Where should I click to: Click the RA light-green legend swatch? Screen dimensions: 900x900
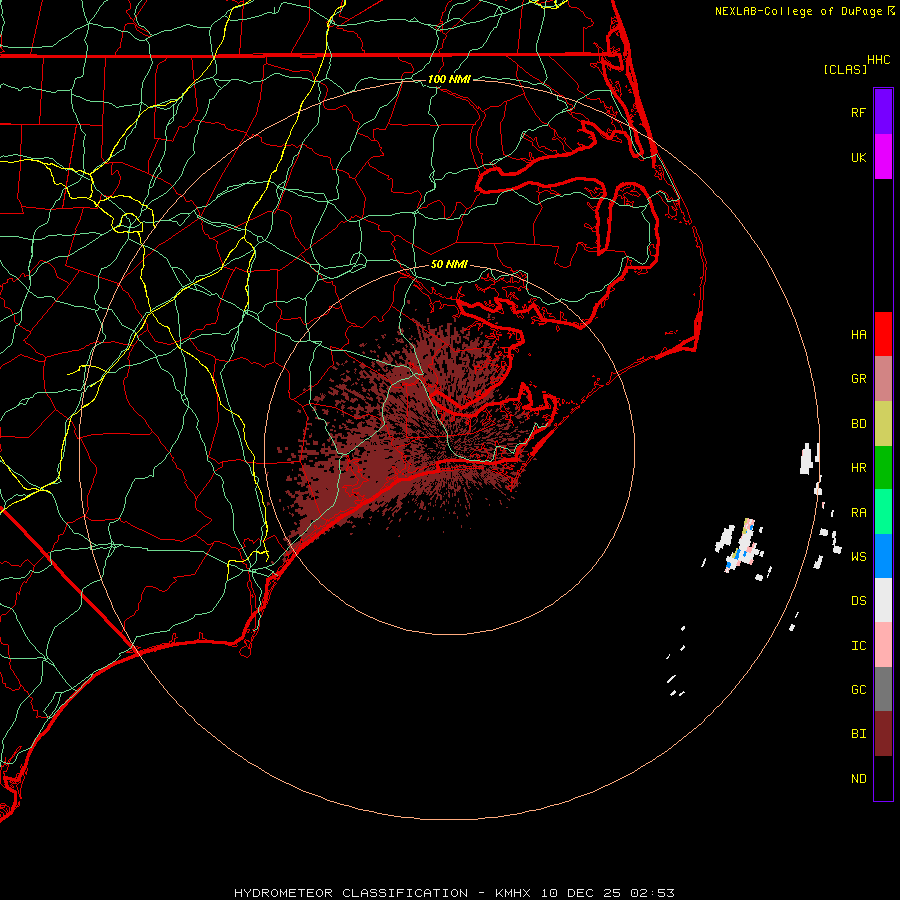coord(883,512)
